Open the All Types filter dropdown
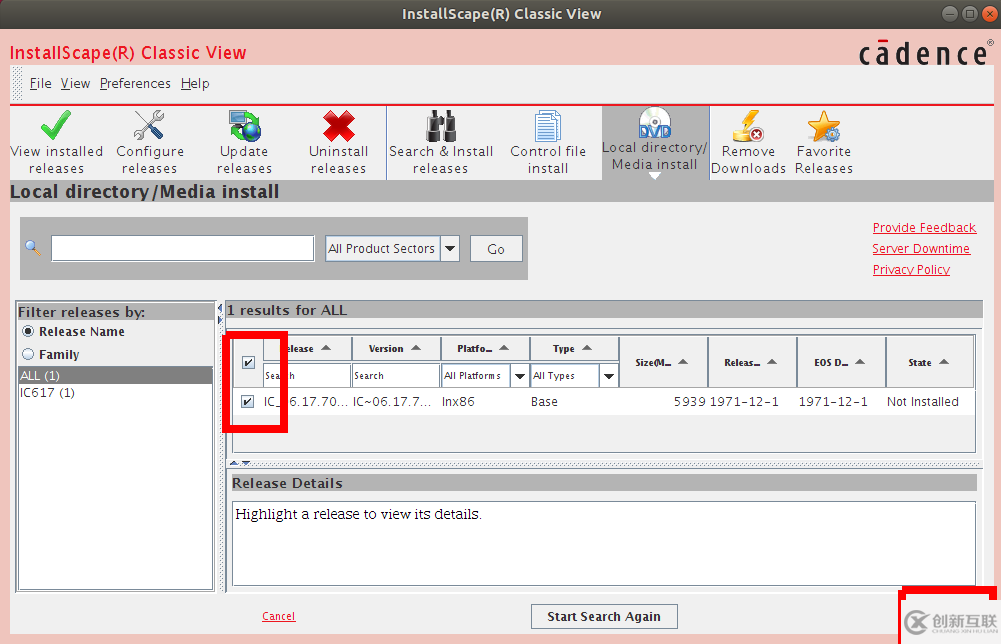Image resolution: width=1001 pixels, height=644 pixels. [608, 375]
